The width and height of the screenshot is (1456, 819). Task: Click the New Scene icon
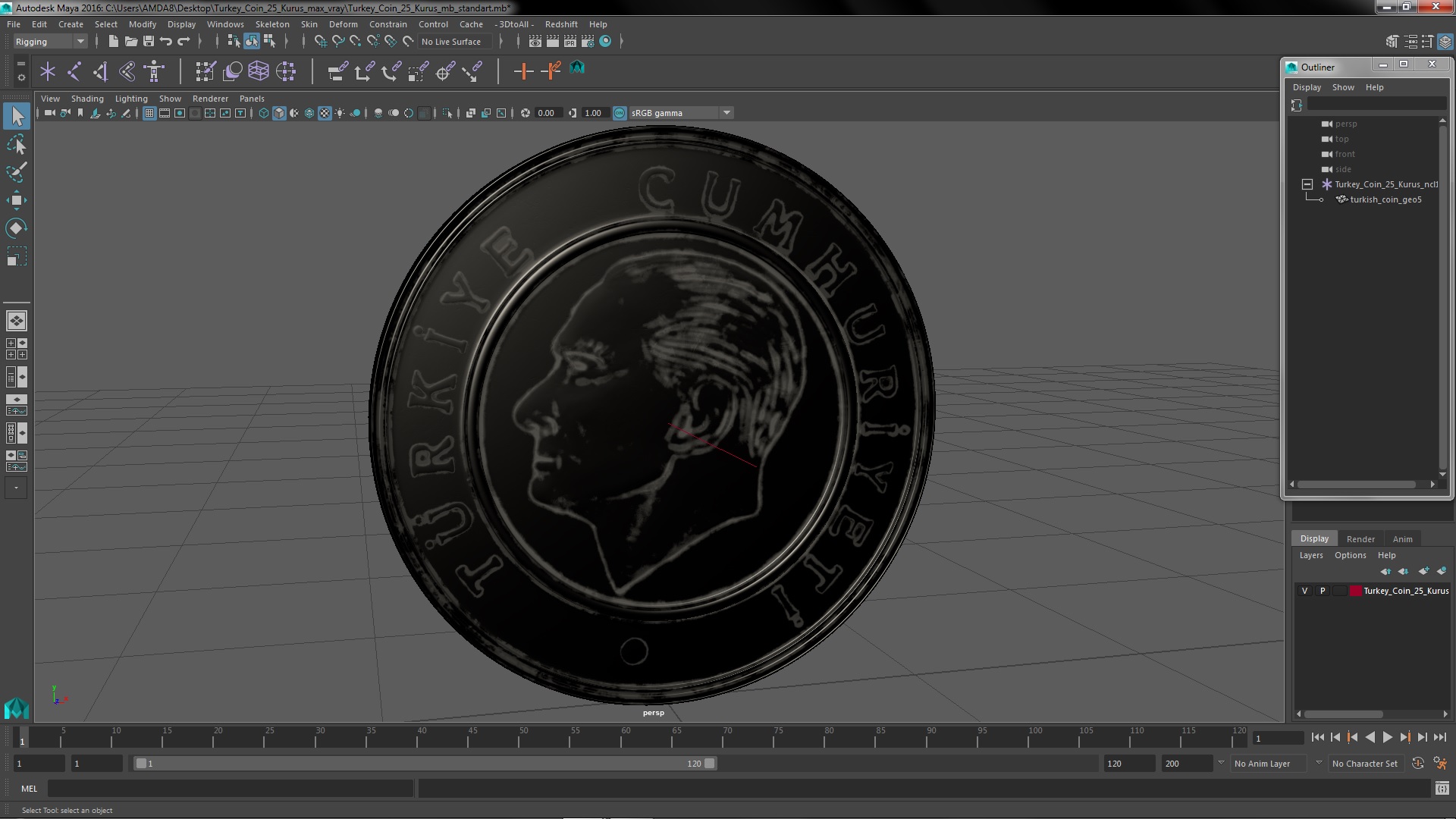113,41
